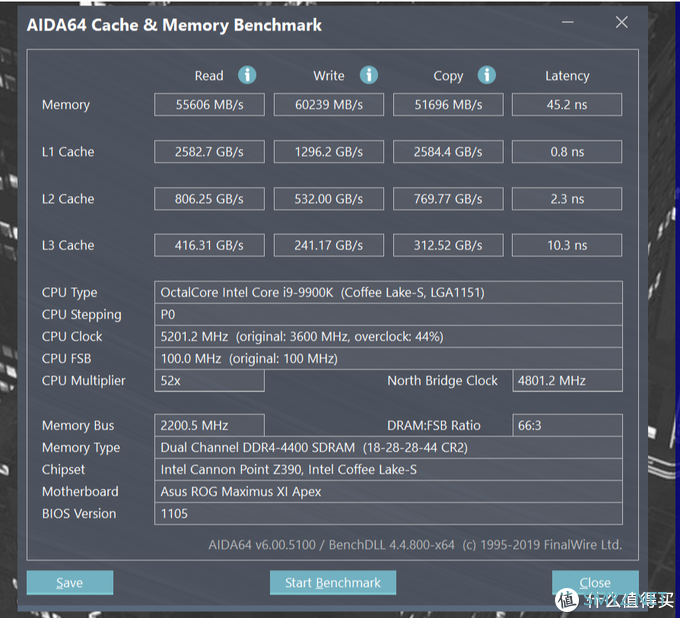Click the CPU Stepping field P0
This screenshot has height=618, width=680.
click(x=388, y=314)
